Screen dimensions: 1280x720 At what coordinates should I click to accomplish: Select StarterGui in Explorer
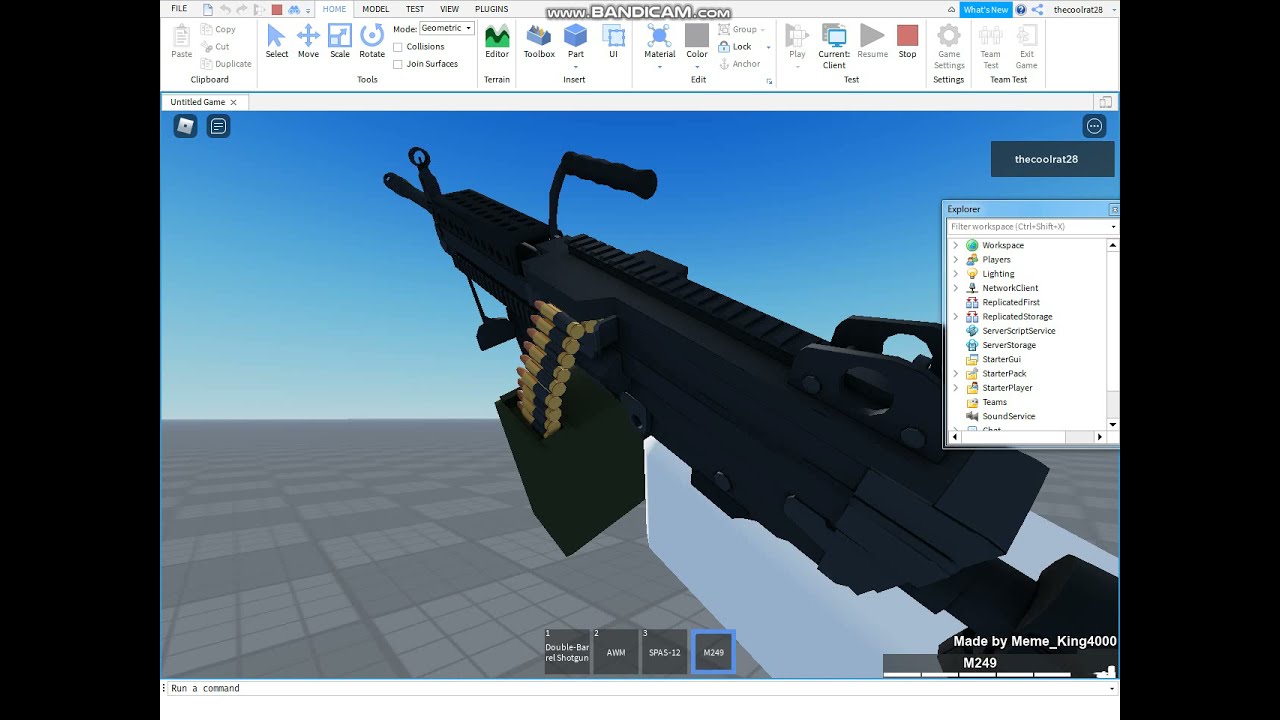(x=1001, y=359)
